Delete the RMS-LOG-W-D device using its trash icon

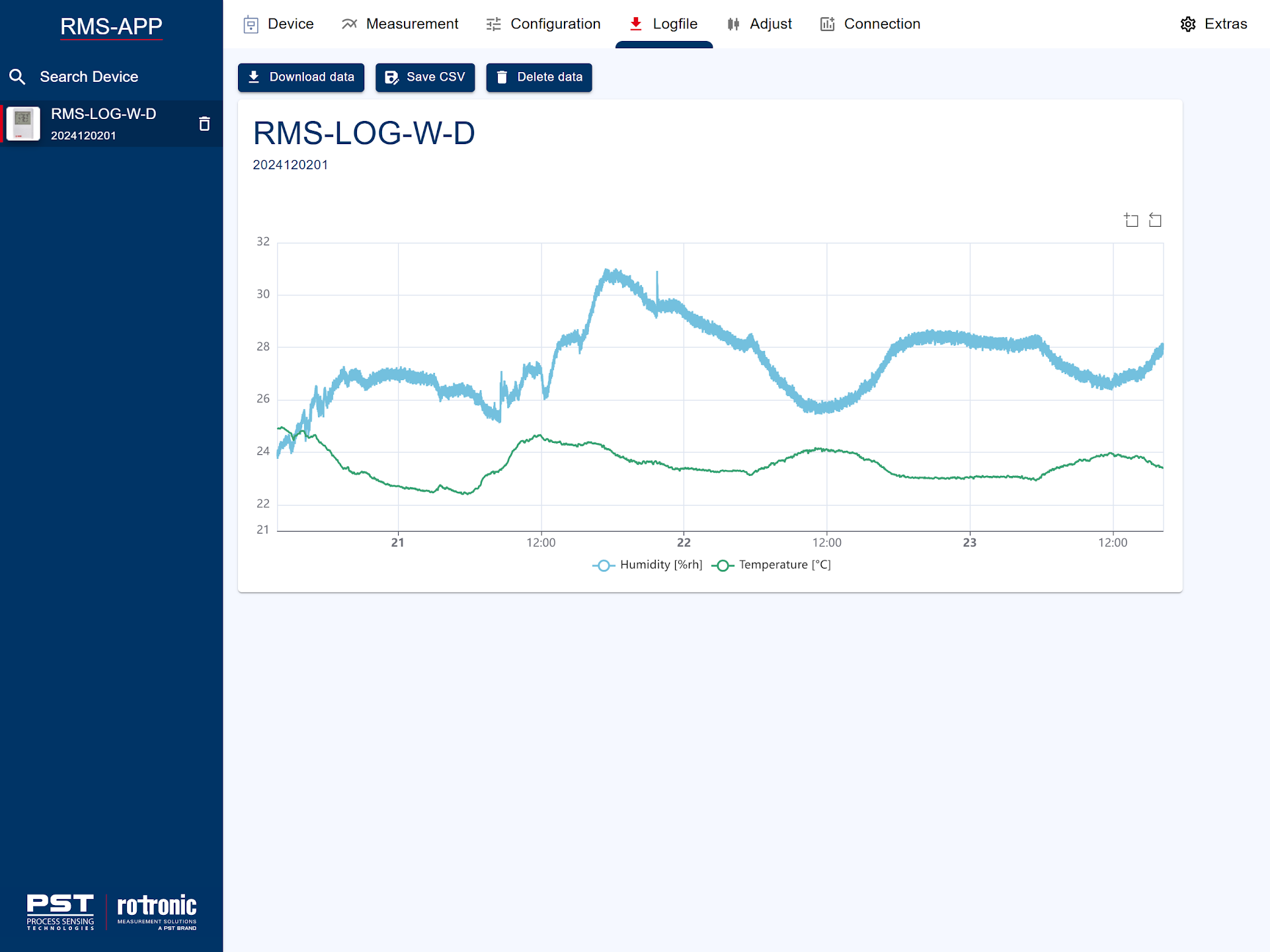point(204,124)
